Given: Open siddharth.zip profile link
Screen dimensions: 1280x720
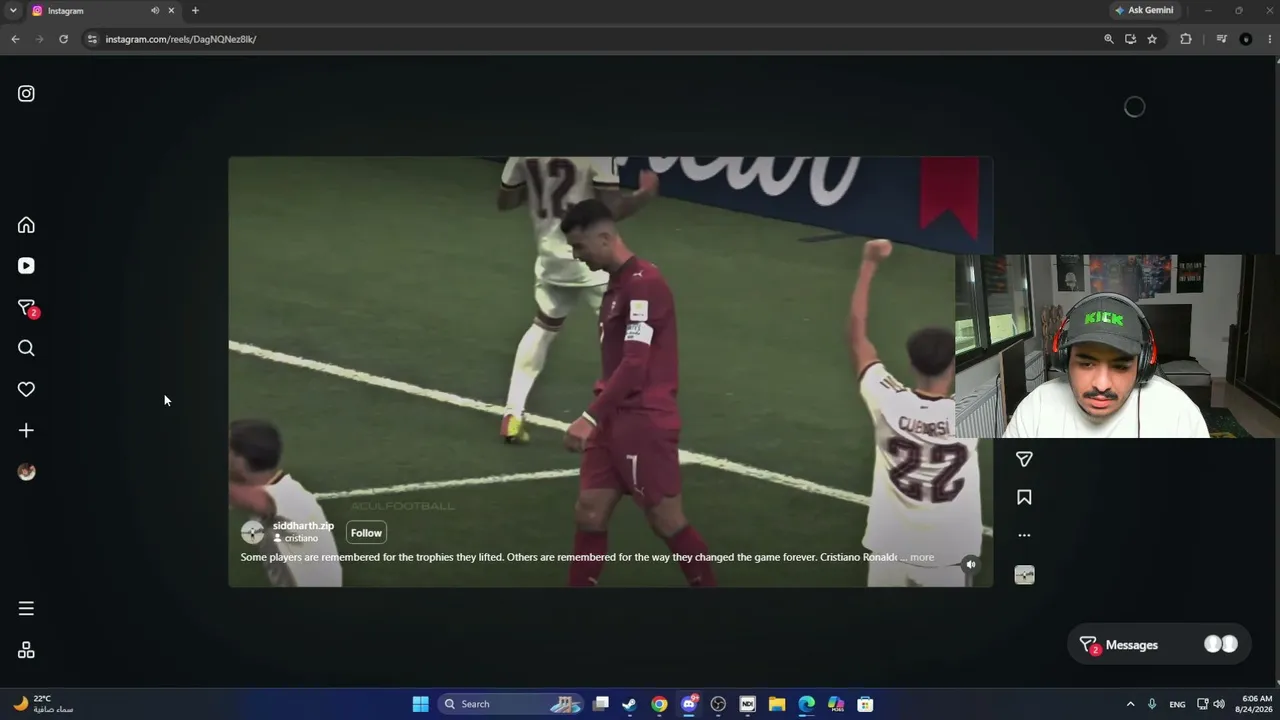Looking at the screenshot, I should pos(303,526).
